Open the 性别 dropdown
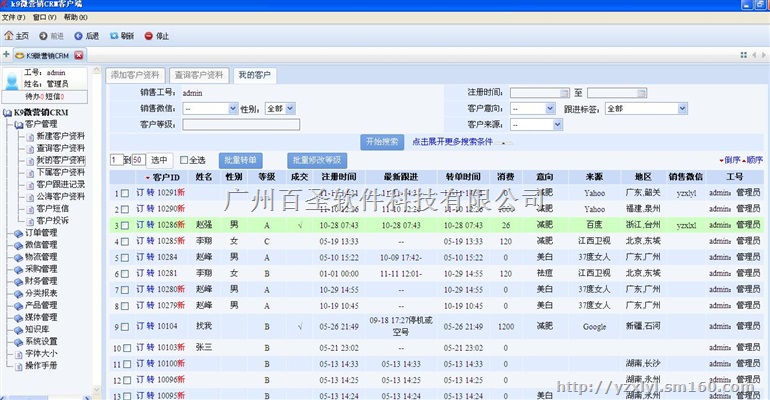Viewport: 770px width, 400px height. coord(280,108)
